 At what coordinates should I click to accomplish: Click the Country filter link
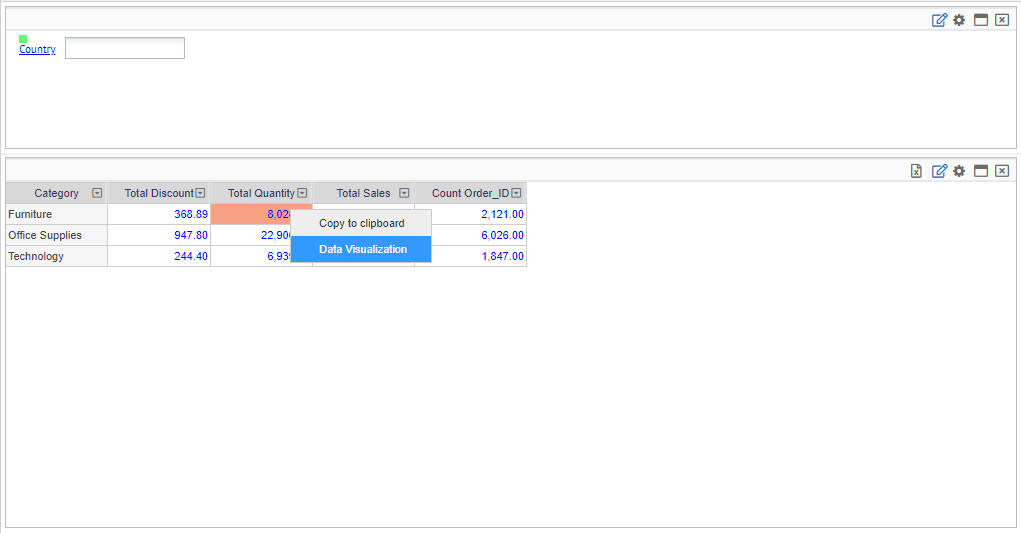[37, 49]
